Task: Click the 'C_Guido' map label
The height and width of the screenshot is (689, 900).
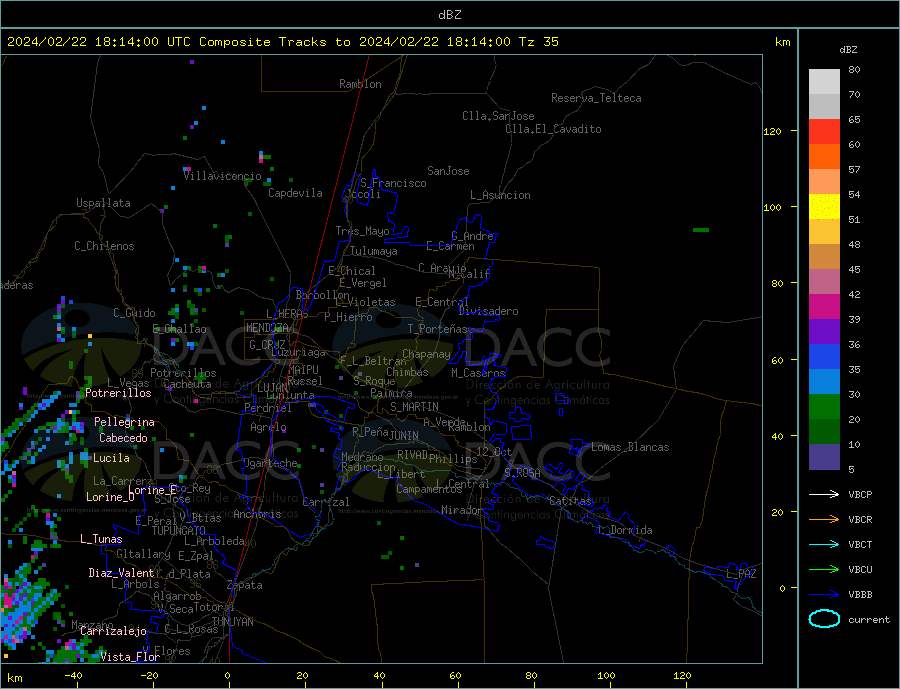Action: pos(134,313)
